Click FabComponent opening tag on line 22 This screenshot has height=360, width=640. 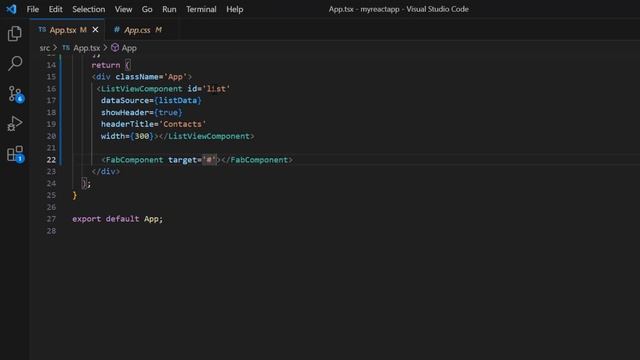click(x=132, y=160)
